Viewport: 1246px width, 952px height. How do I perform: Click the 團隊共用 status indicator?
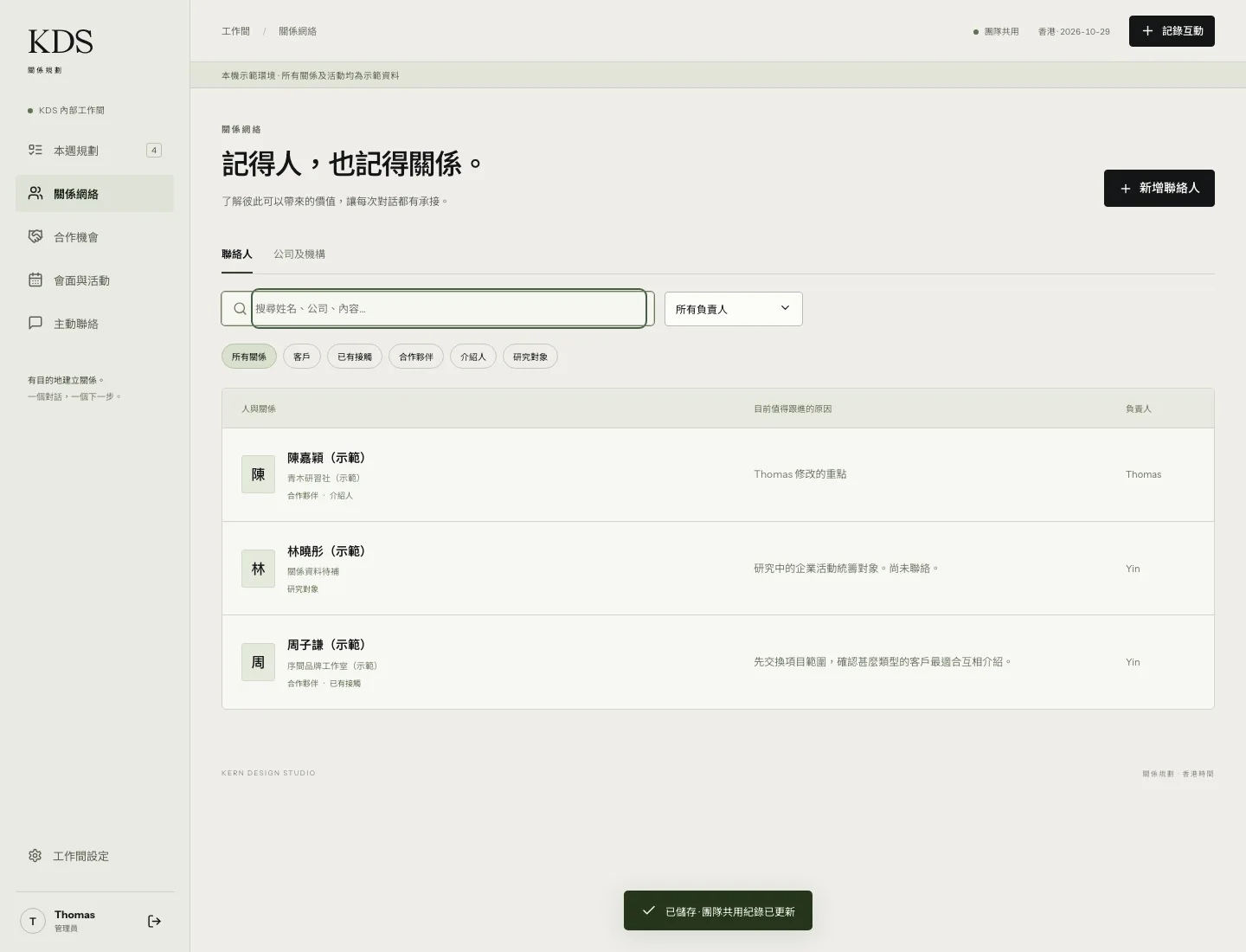pyautogui.click(x=996, y=31)
